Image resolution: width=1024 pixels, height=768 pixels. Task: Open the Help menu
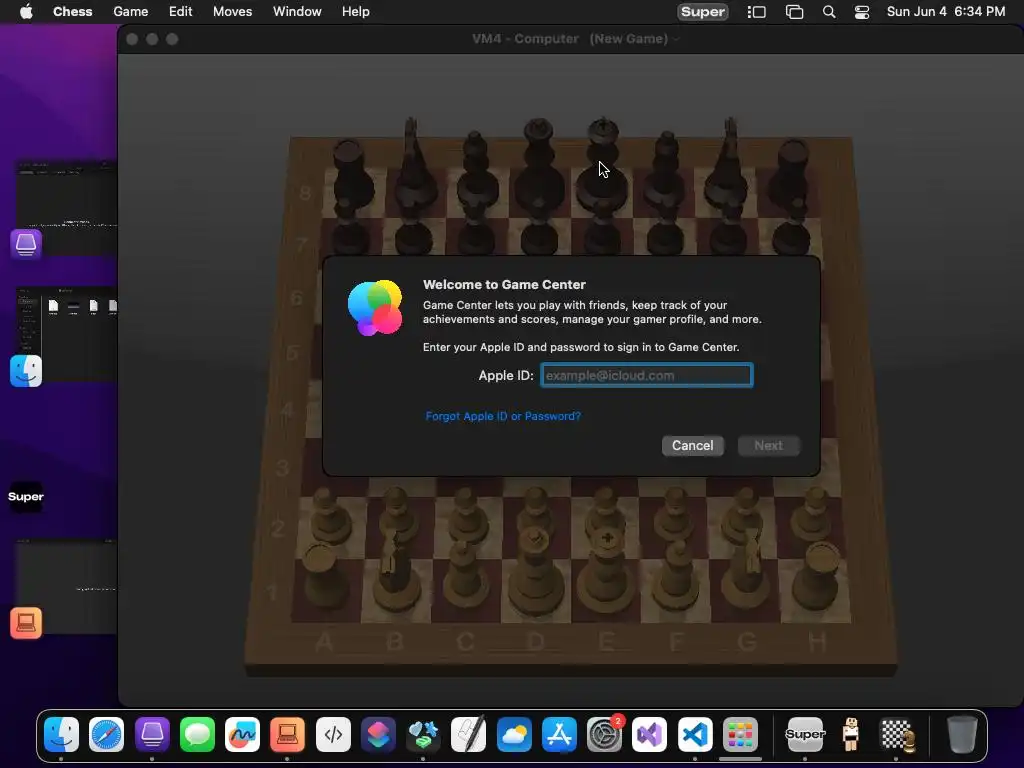356,12
